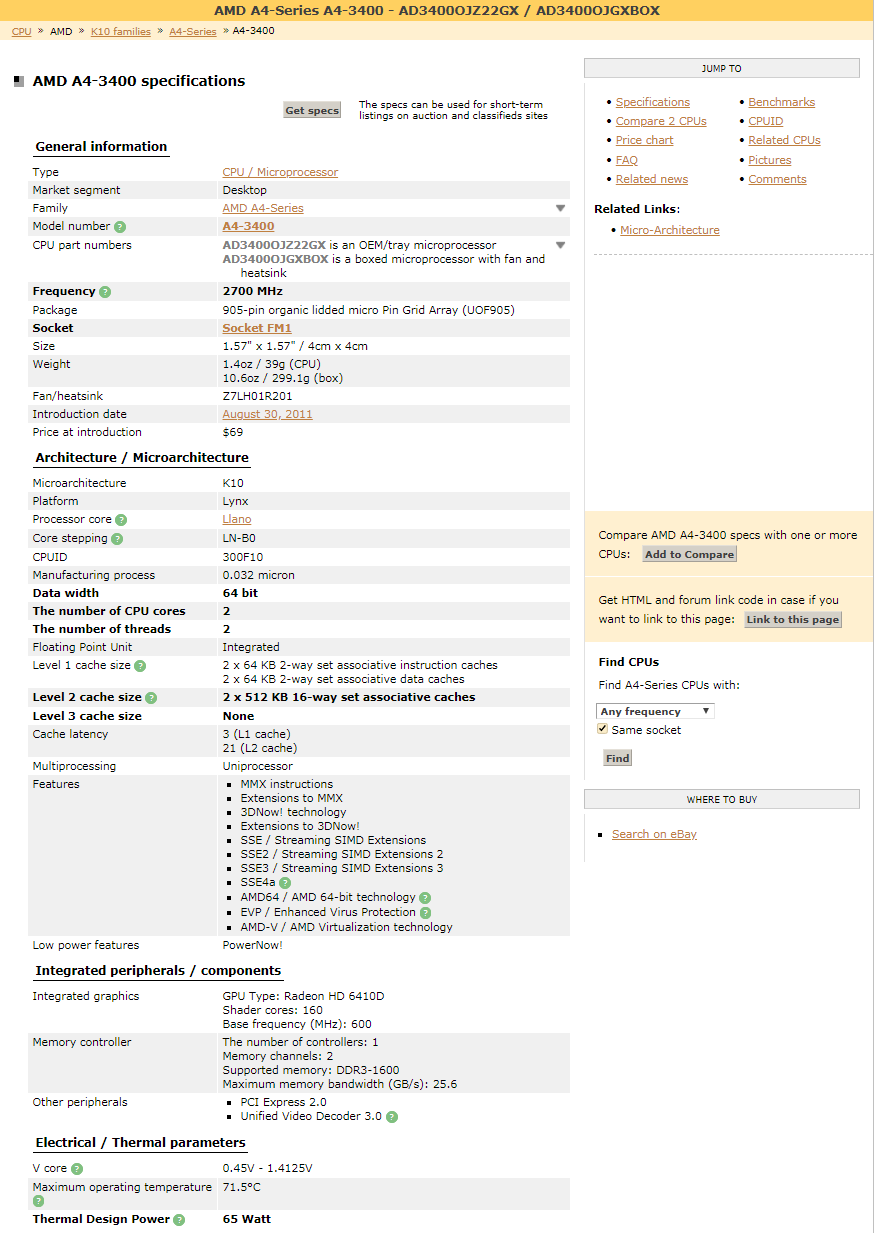Click the '$69' introduction price
Screen dimensions: 874x1233
(232, 432)
